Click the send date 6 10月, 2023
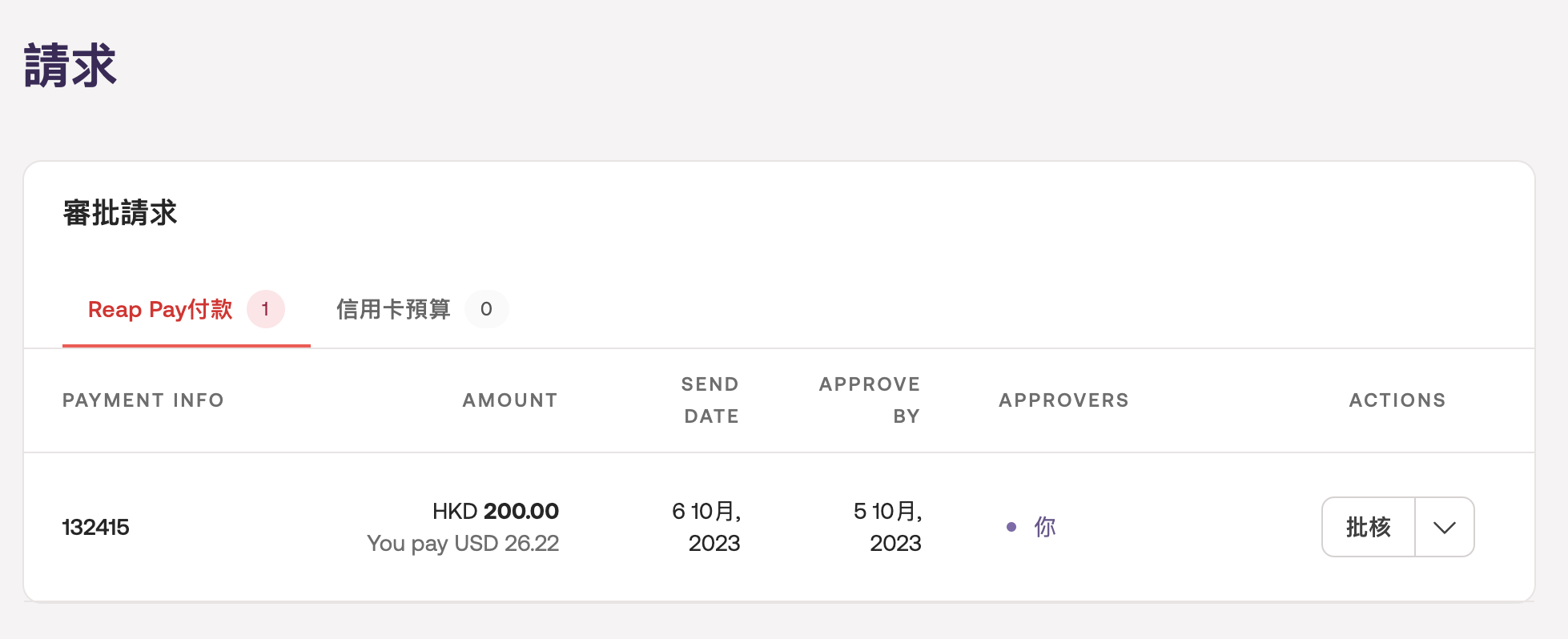The width and height of the screenshot is (1568, 639). tap(707, 527)
